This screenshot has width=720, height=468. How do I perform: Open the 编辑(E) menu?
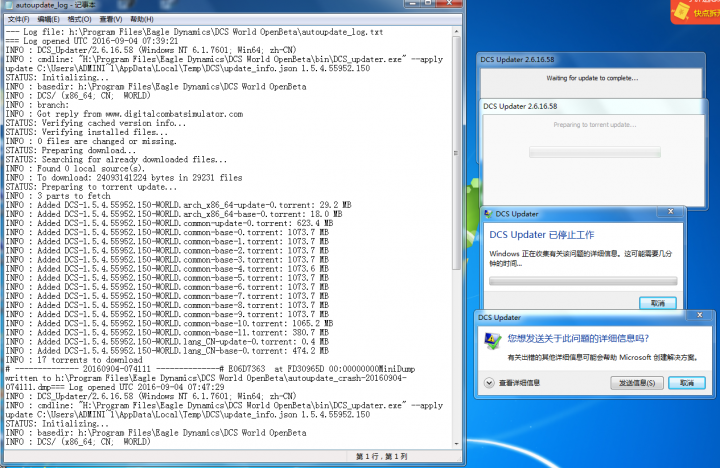(x=48, y=19)
